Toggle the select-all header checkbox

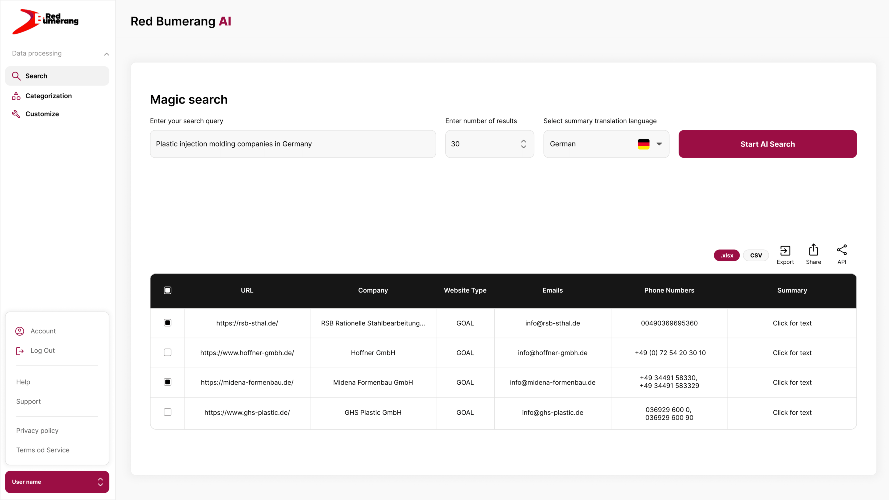click(x=167, y=290)
